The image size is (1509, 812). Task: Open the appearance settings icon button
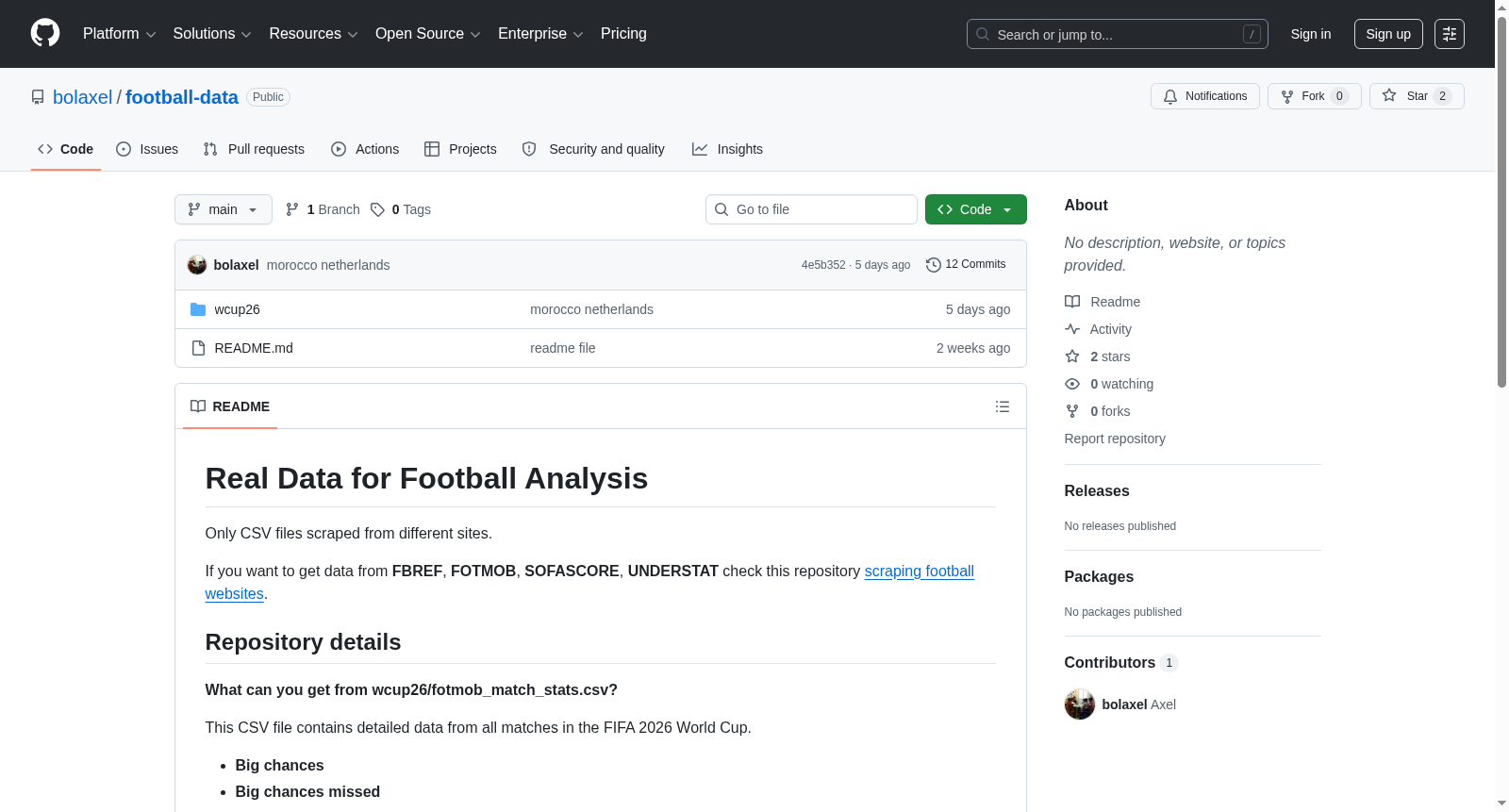[x=1450, y=34]
